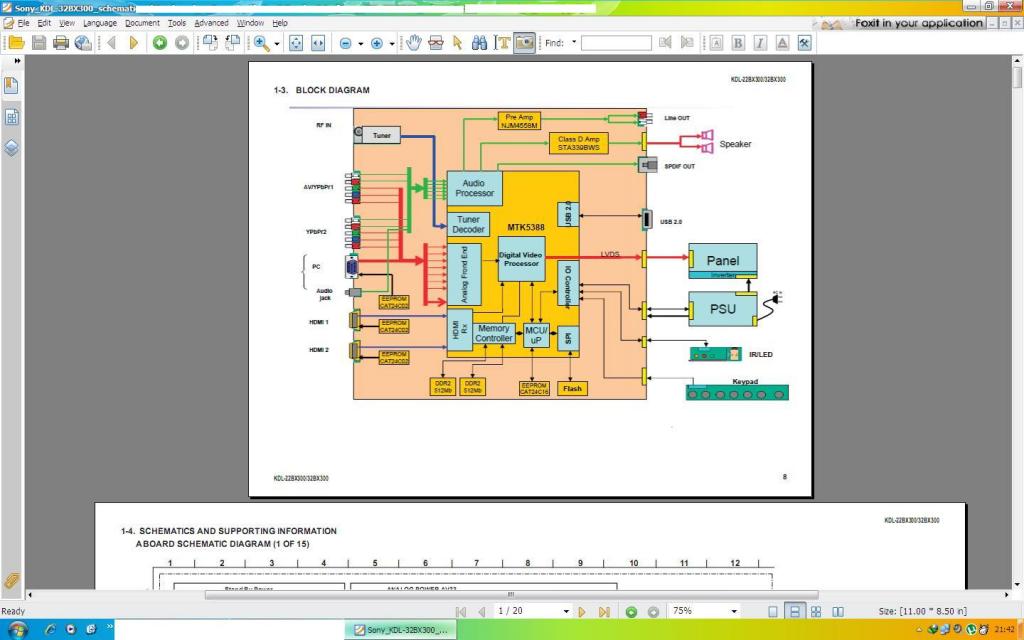Switch to Continuous page layout

(x=794, y=612)
